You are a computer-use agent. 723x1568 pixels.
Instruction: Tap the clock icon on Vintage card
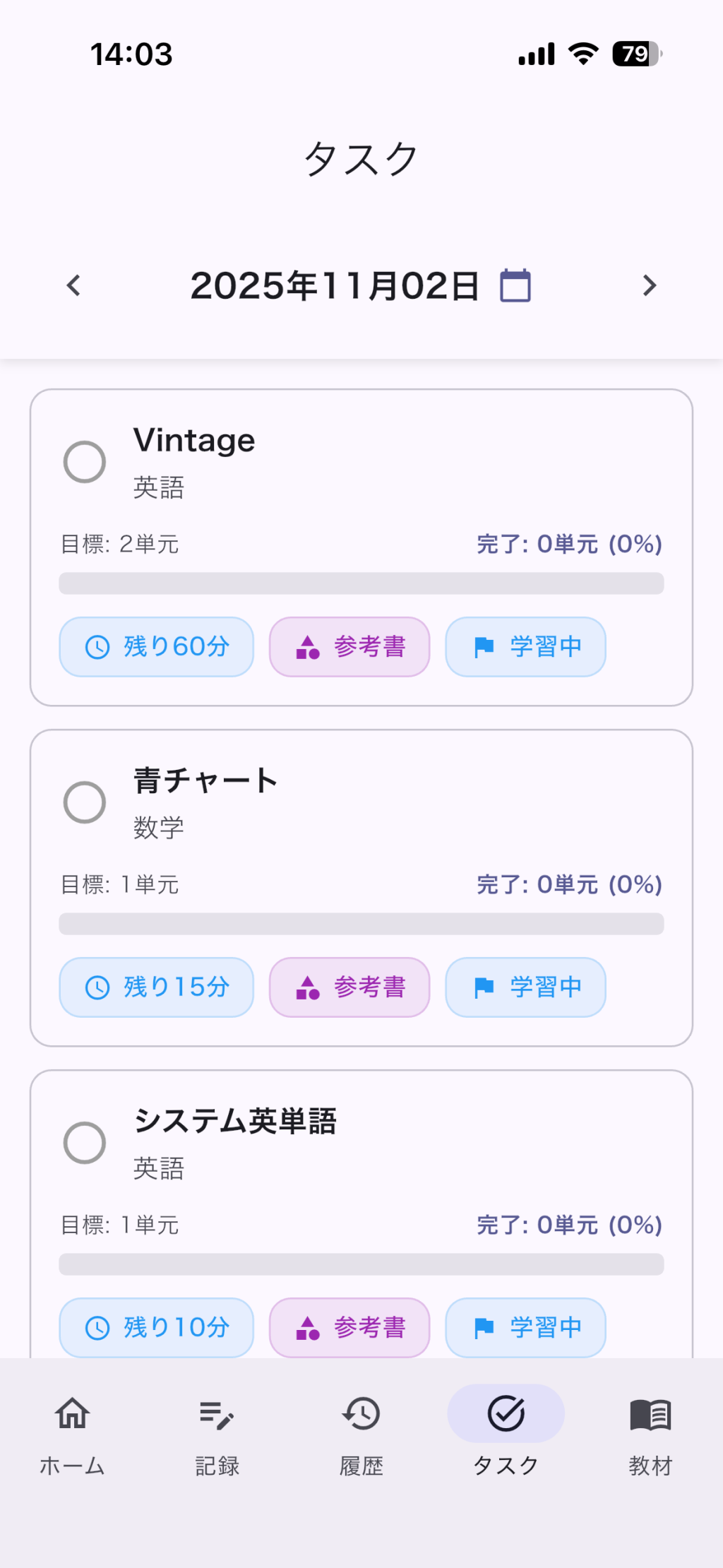(x=97, y=647)
